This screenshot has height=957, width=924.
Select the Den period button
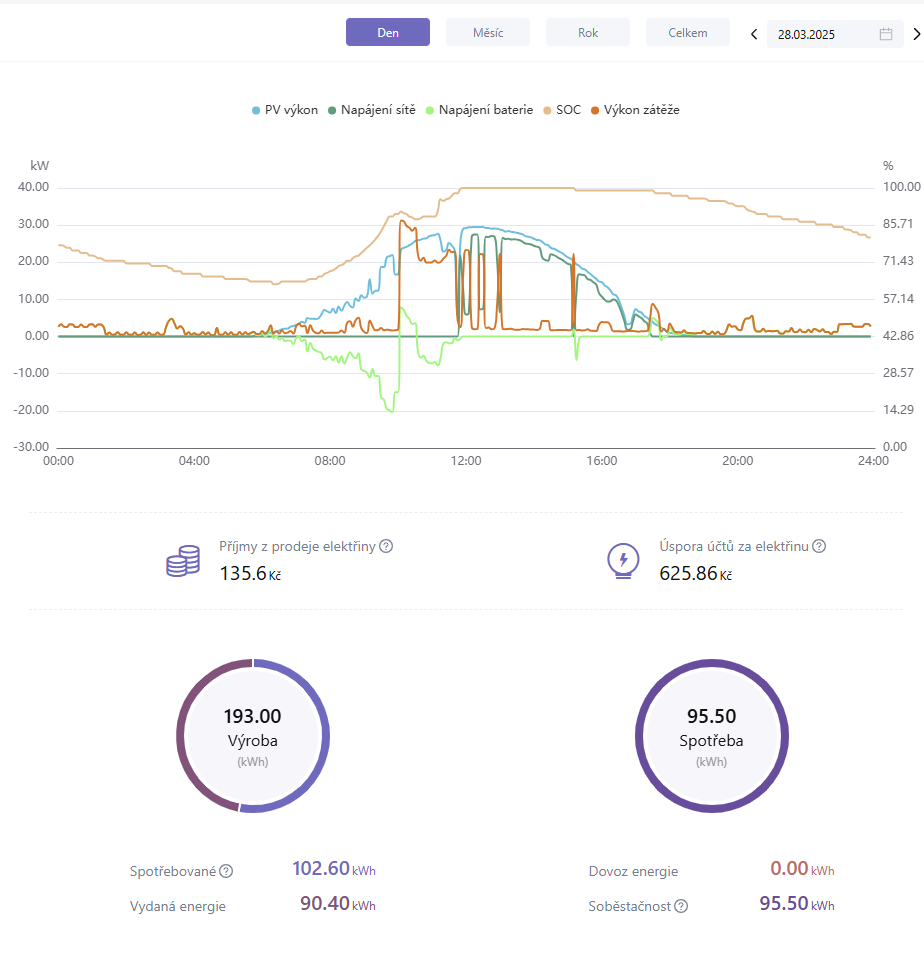388,33
